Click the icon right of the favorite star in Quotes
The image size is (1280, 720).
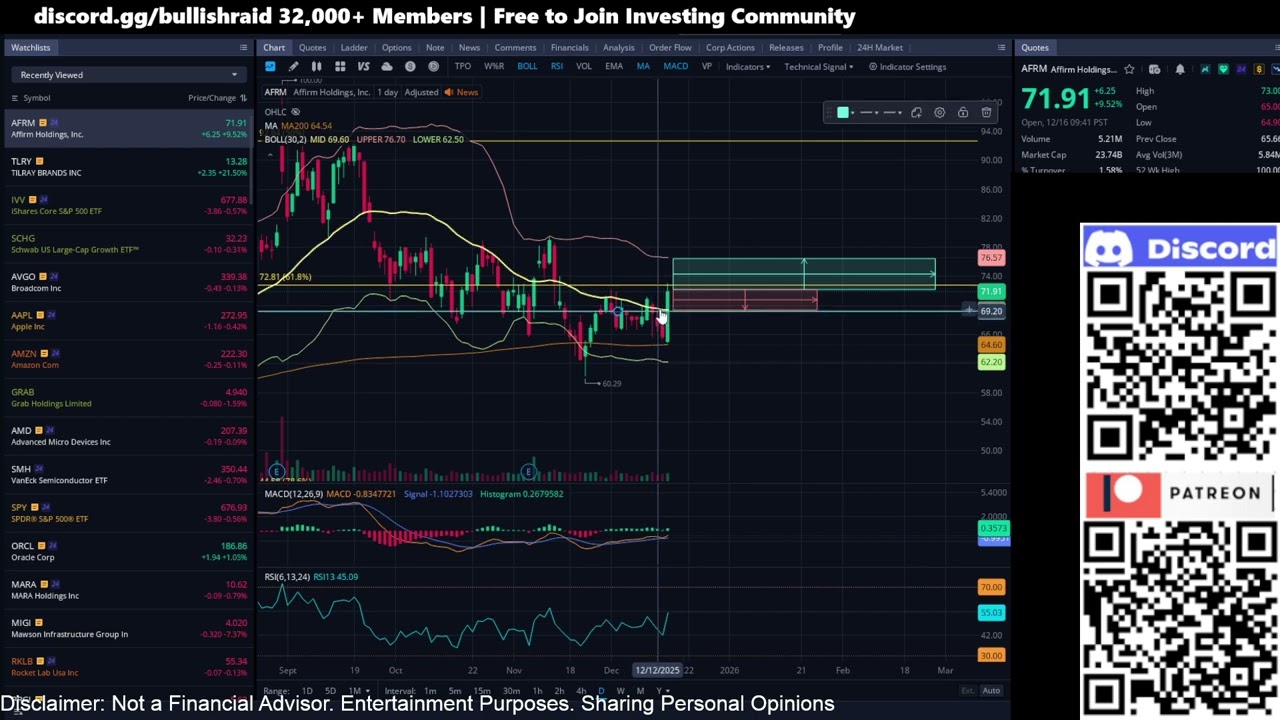1154,70
